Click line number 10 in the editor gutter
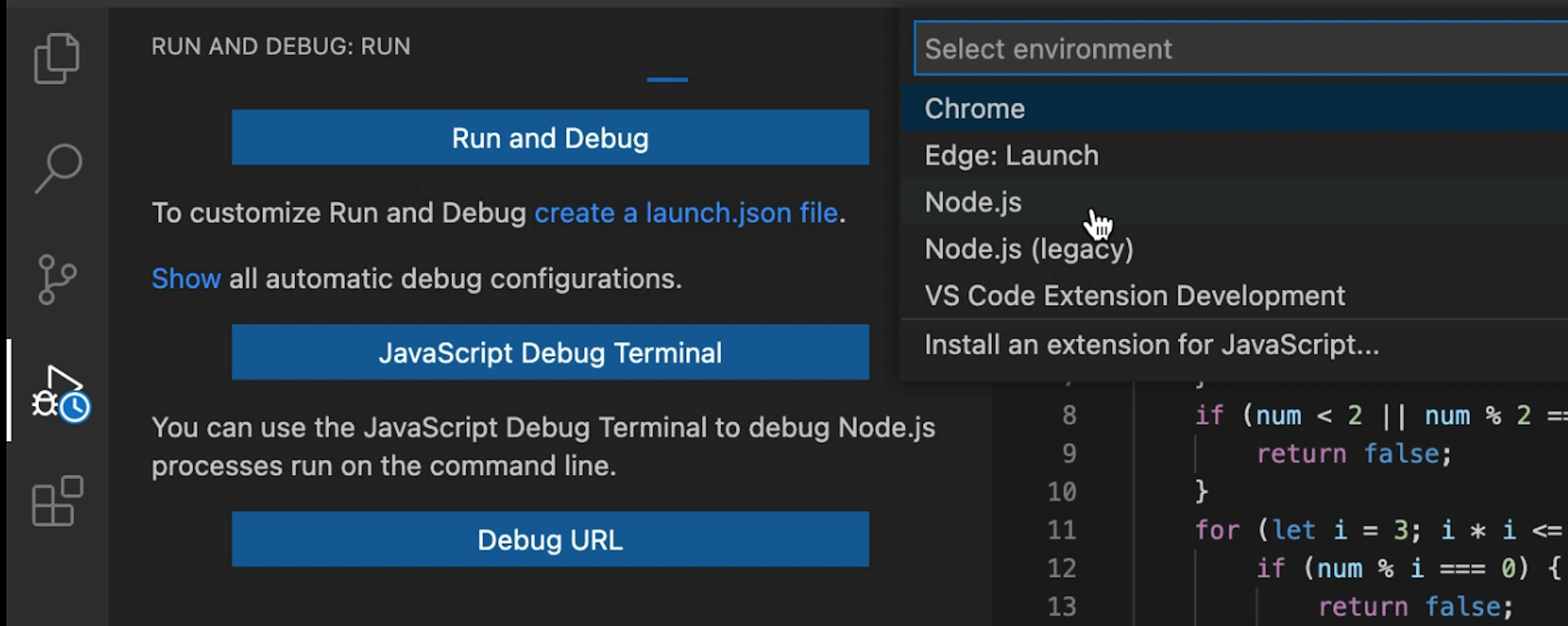The width and height of the screenshot is (1568, 626). [x=1062, y=492]
